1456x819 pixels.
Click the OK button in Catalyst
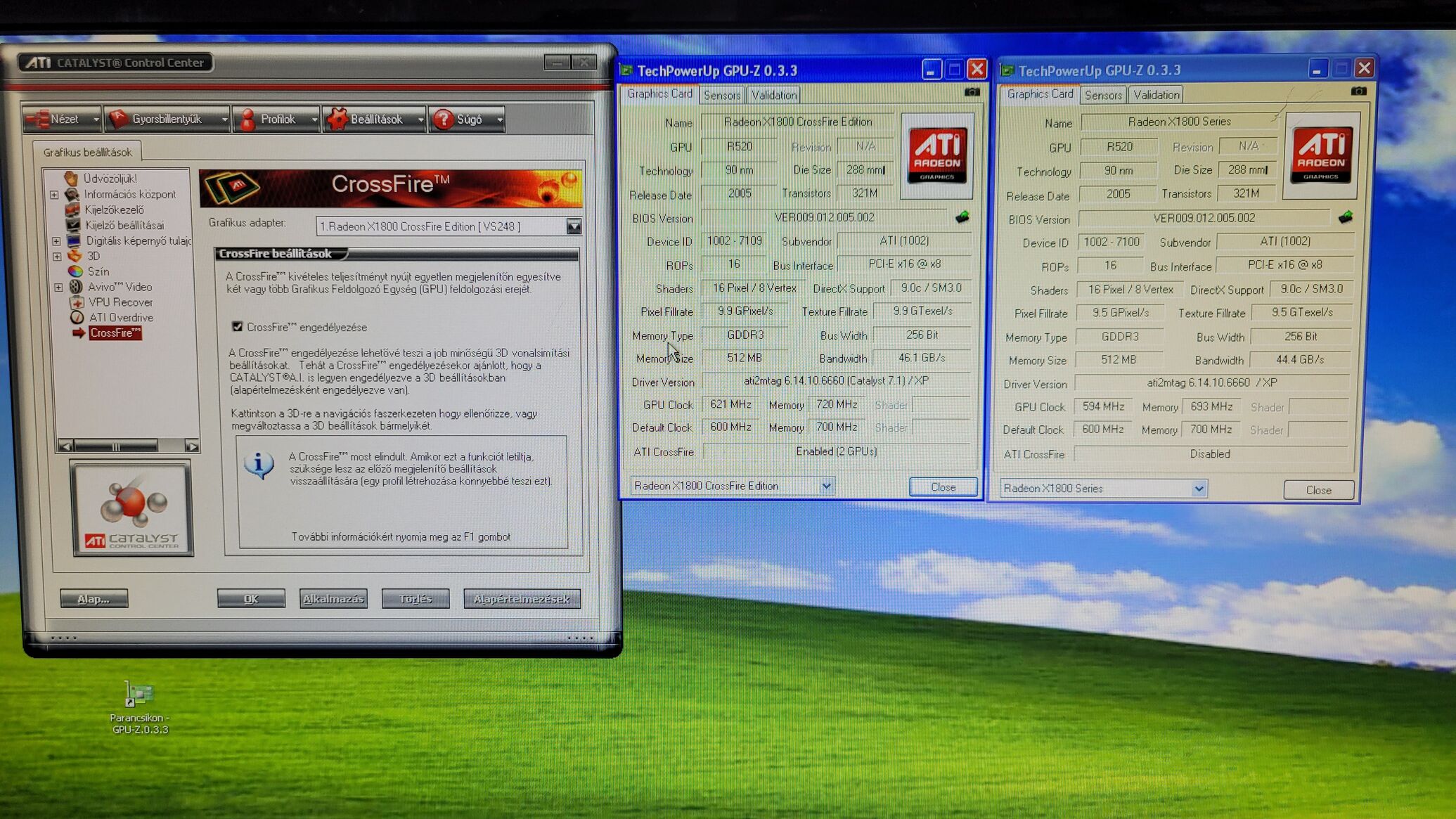pyautogui.click(x=251, y=599)
